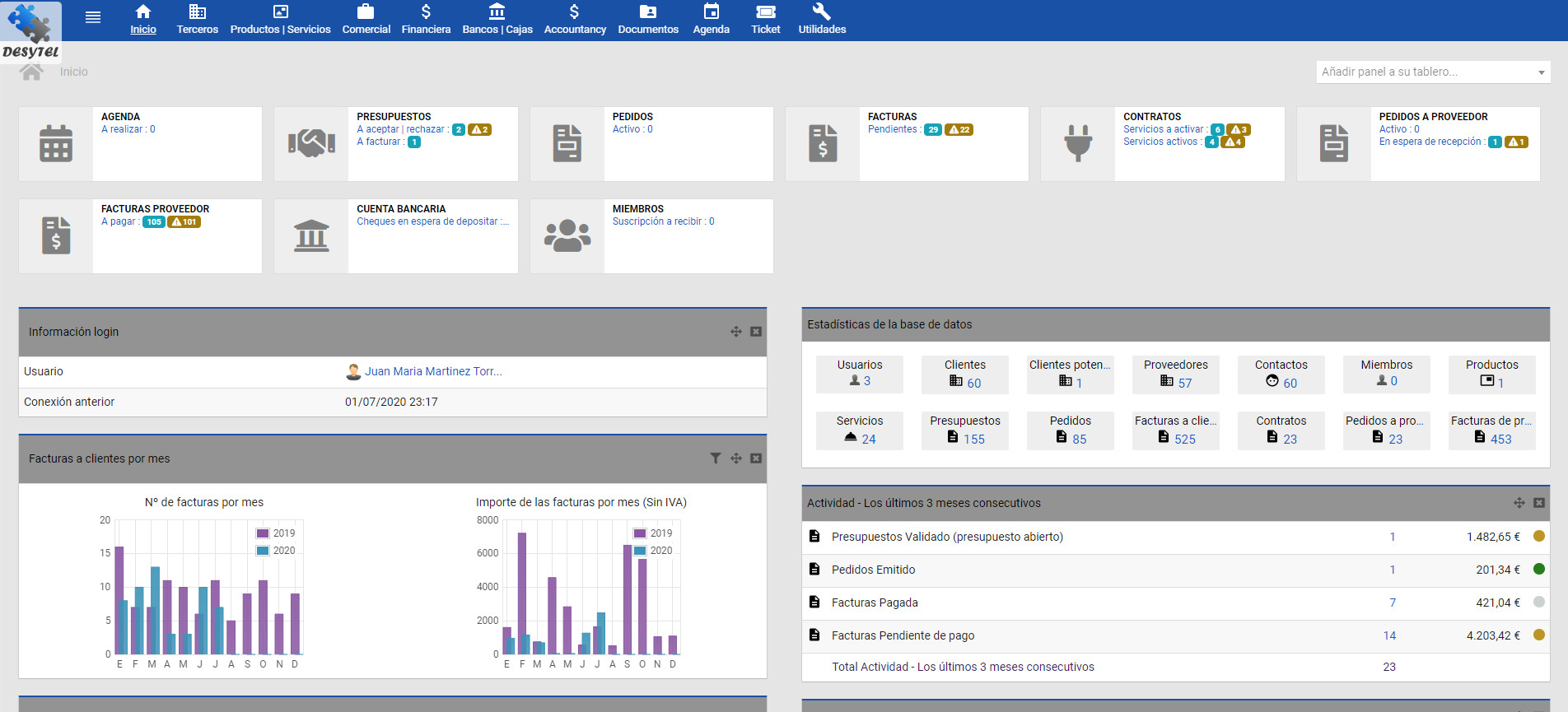
Task: Open the Financiera menu
Action: coord(426,20)
